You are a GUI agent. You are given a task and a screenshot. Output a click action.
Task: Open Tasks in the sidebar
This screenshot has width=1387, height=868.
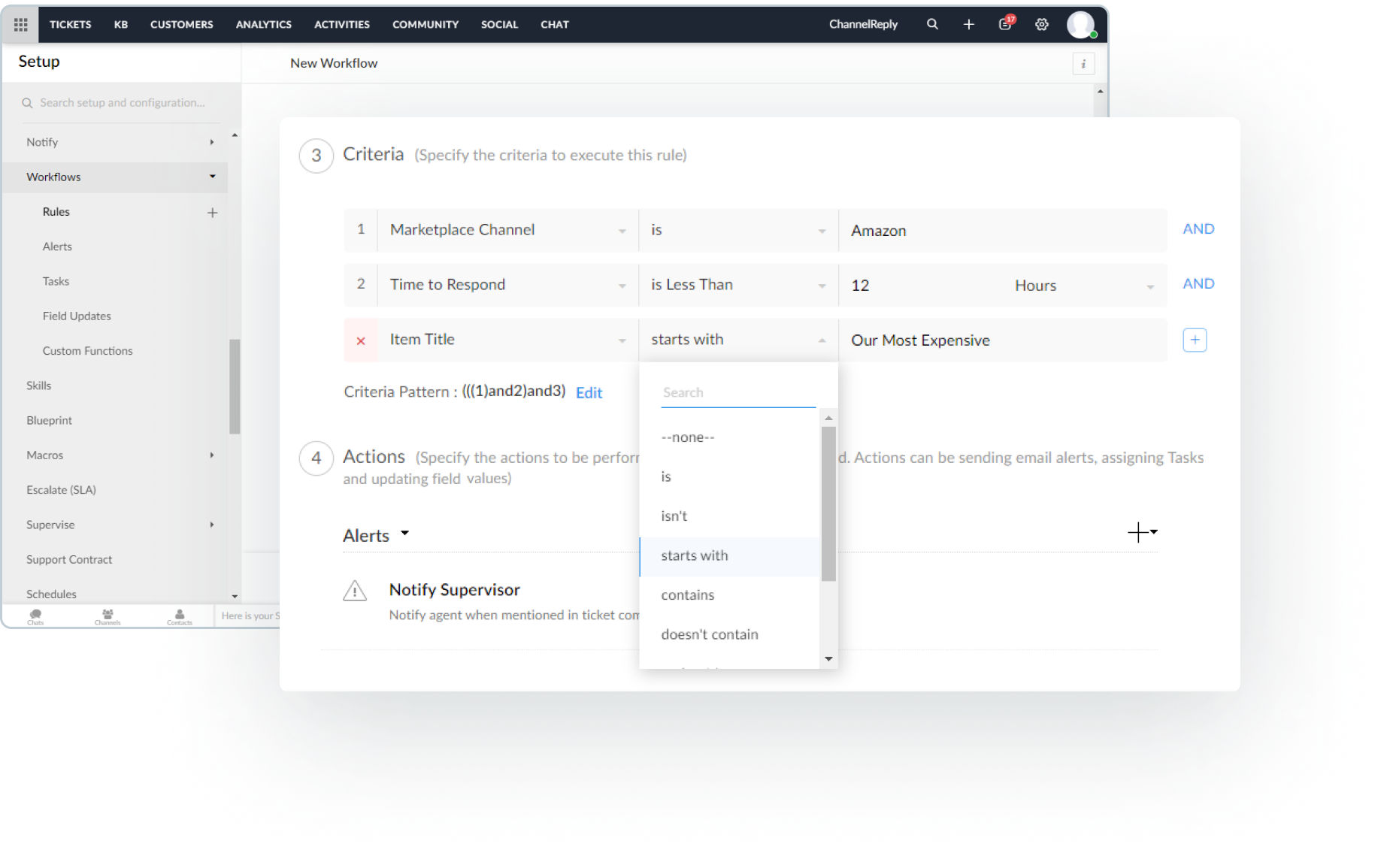(56, 281)
